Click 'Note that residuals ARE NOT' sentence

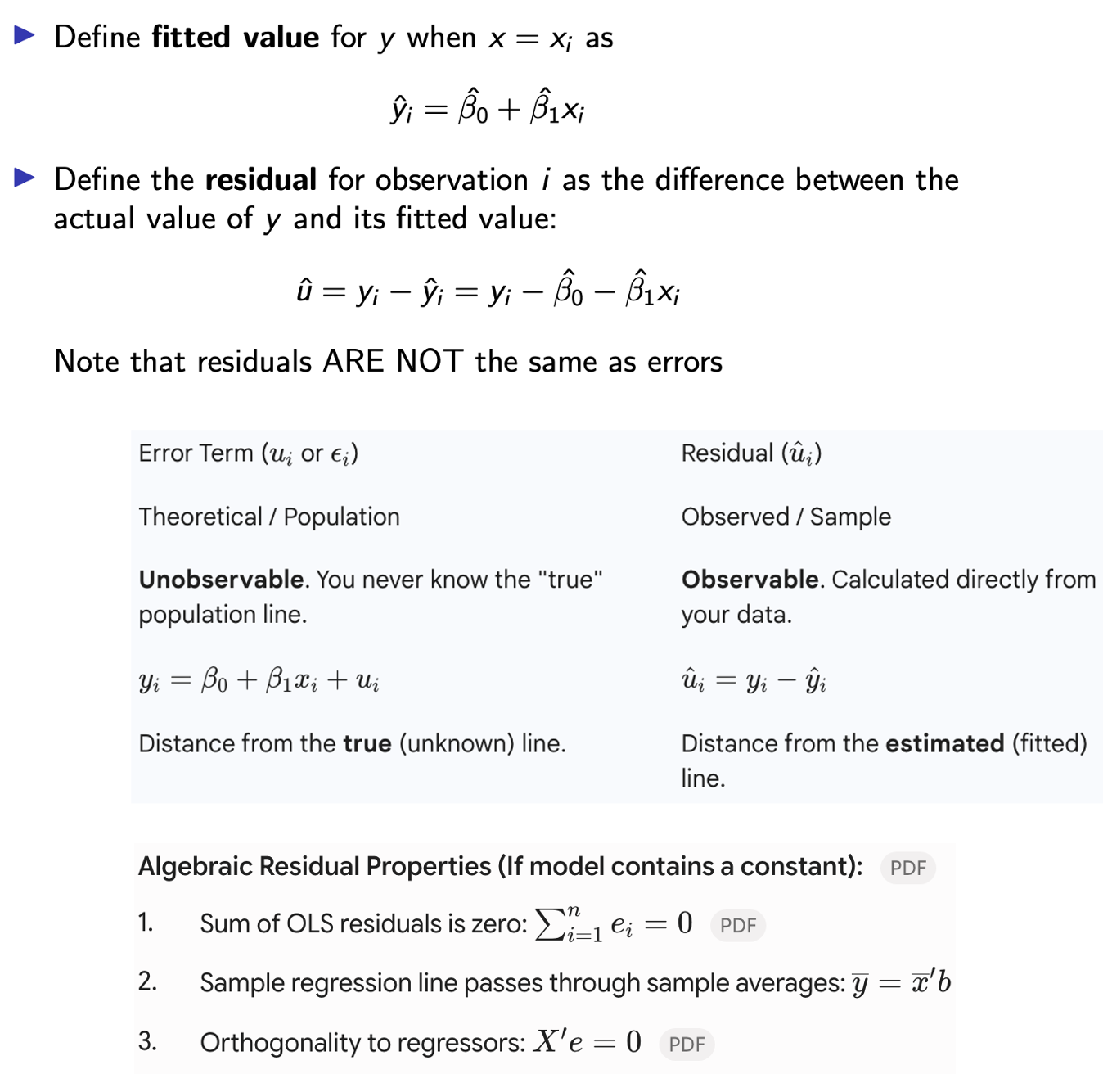coord(389,361)
